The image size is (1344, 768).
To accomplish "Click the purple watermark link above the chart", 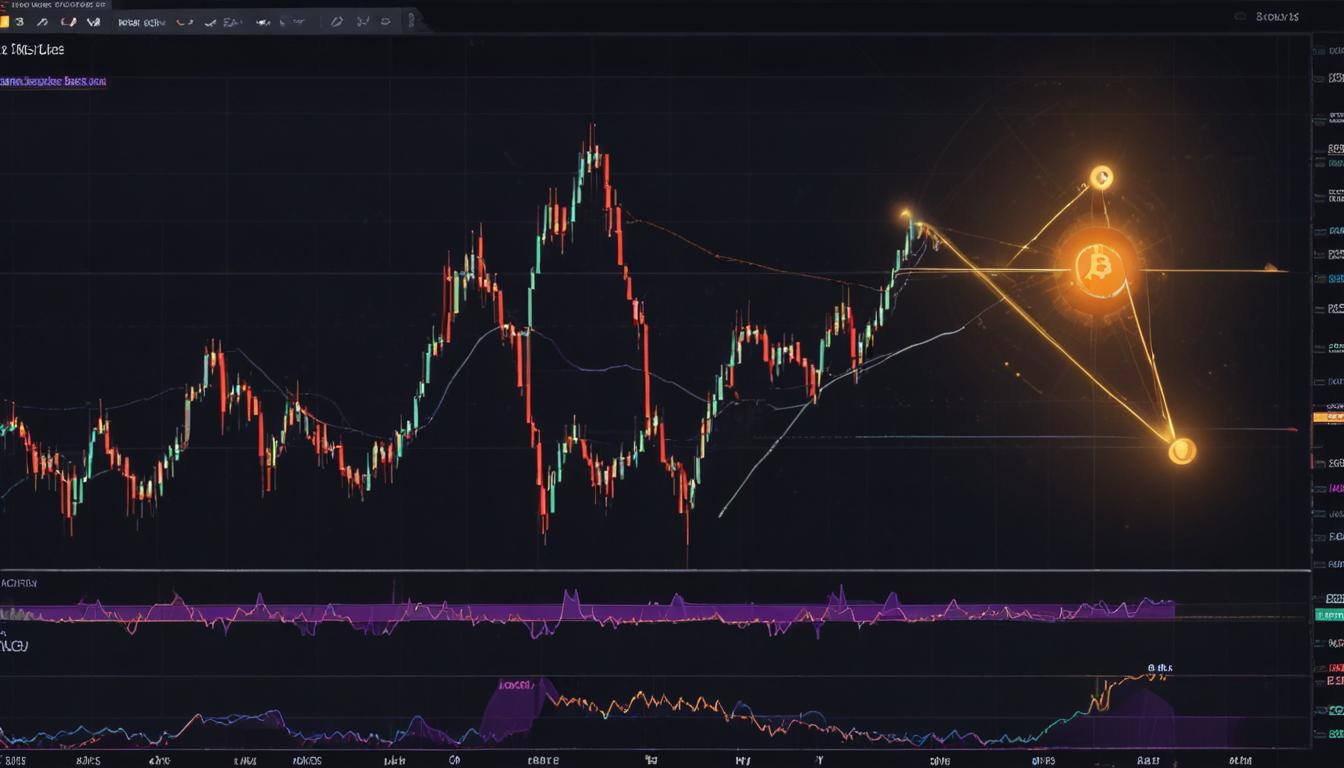I will [50, 80].
